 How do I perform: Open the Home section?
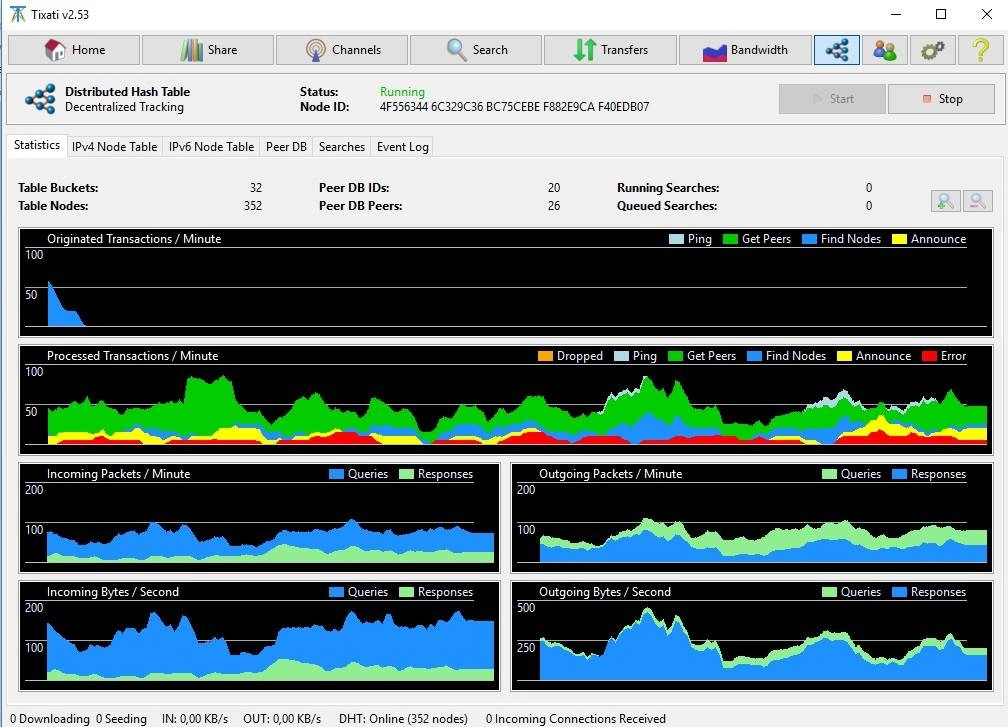[73, 50]
